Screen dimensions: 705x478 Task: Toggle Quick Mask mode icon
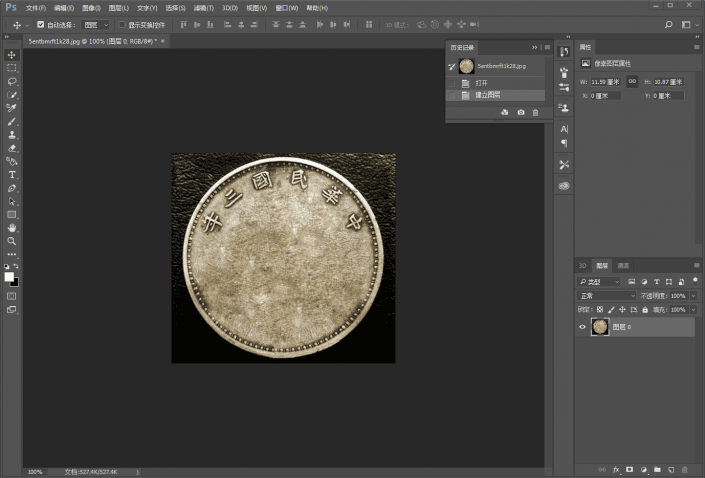(x=12, y=296)
